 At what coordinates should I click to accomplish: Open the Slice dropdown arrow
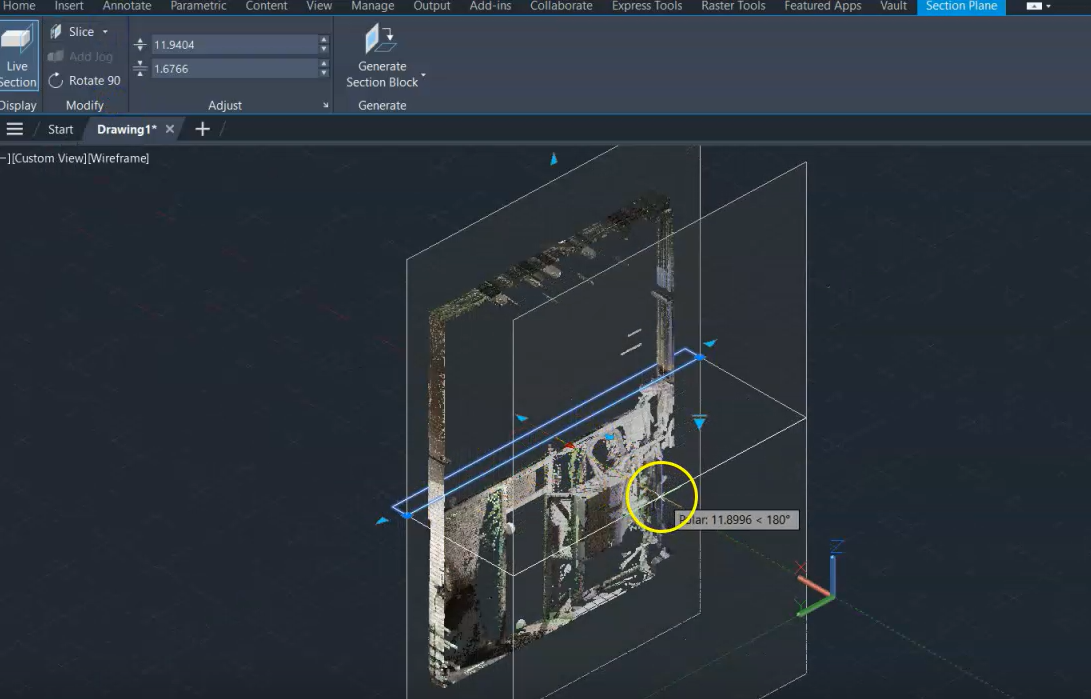(x=103, y=31)
